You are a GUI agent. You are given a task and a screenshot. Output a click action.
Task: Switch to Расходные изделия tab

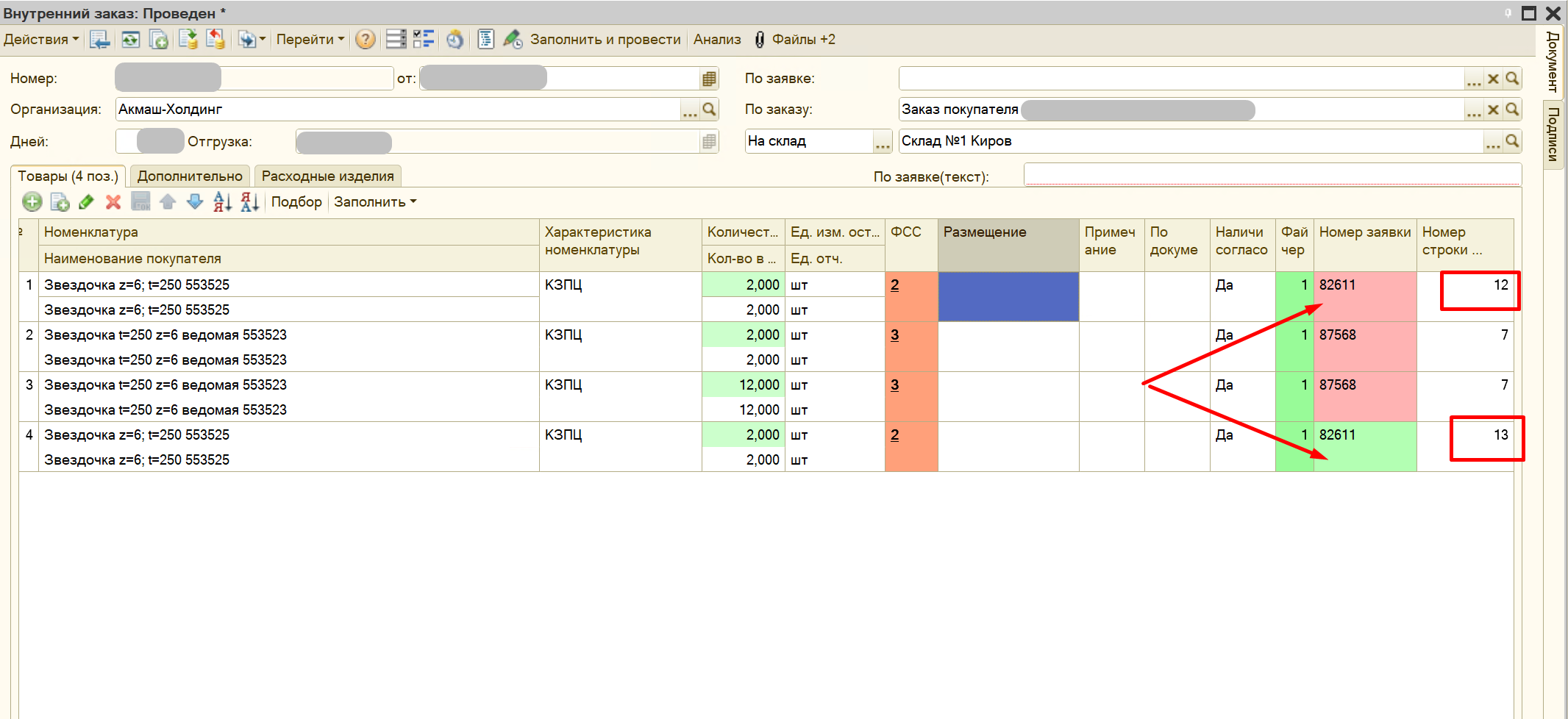[x=328, y=176]
